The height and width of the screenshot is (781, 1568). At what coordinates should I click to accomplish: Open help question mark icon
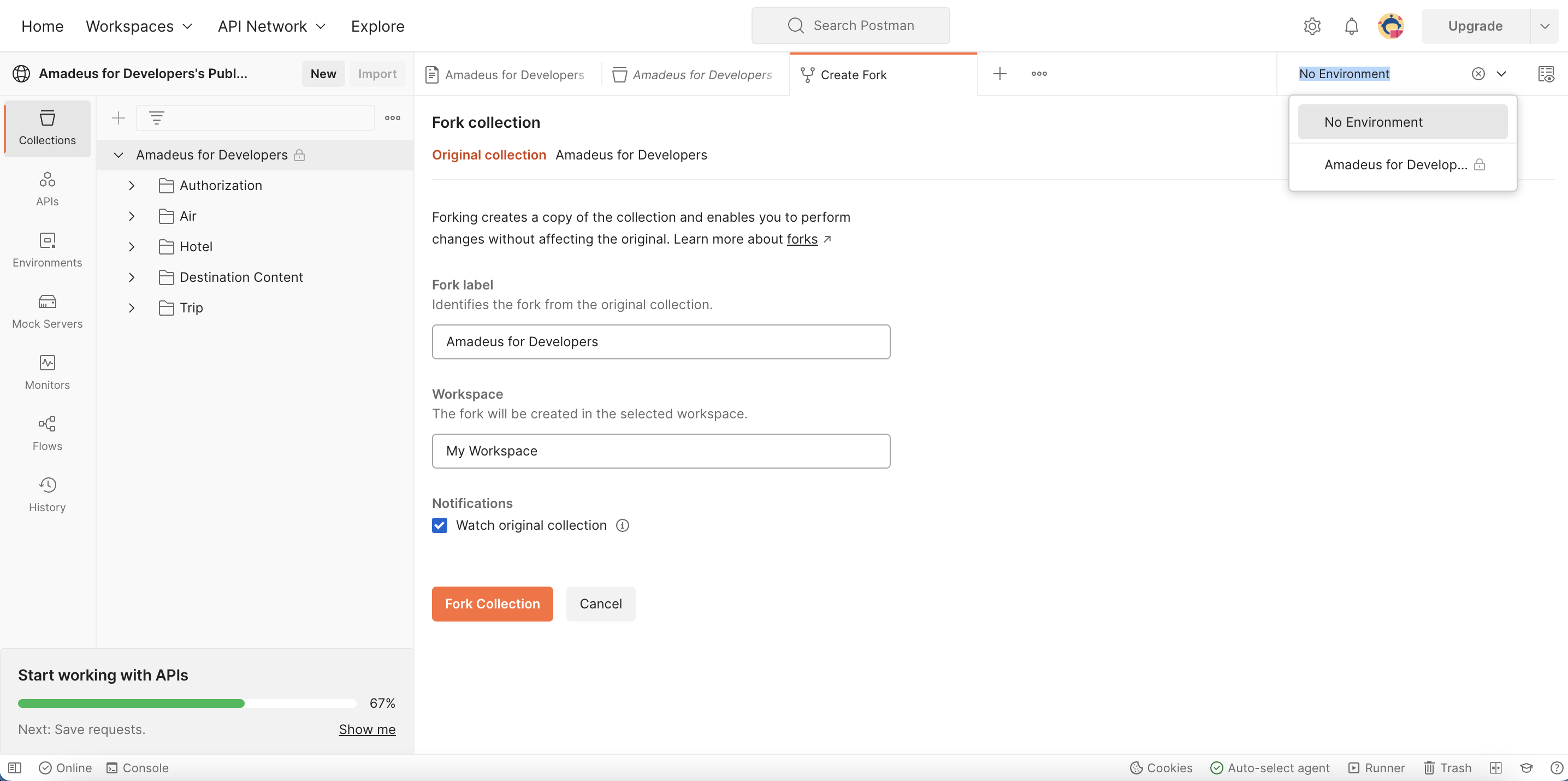pyautogui.click(x=1557, y=767)
